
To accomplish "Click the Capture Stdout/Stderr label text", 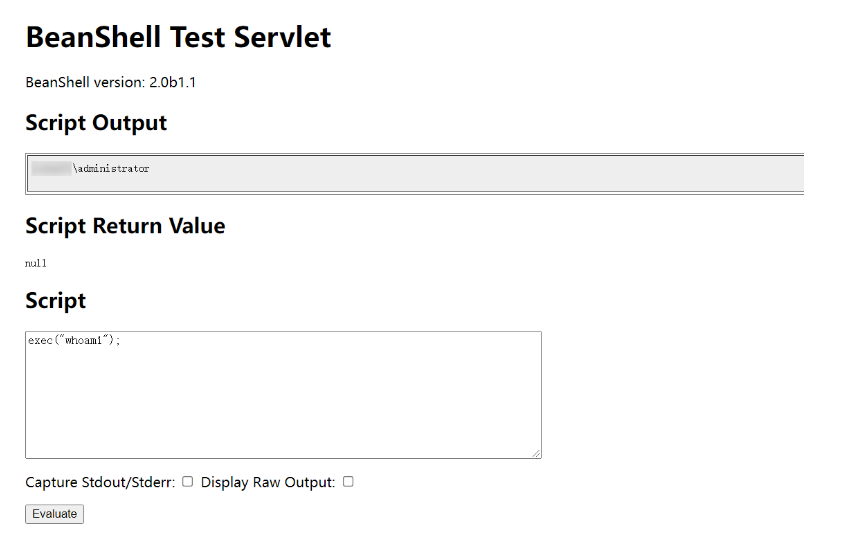I will pyautogui.click(x=100, y=482).
